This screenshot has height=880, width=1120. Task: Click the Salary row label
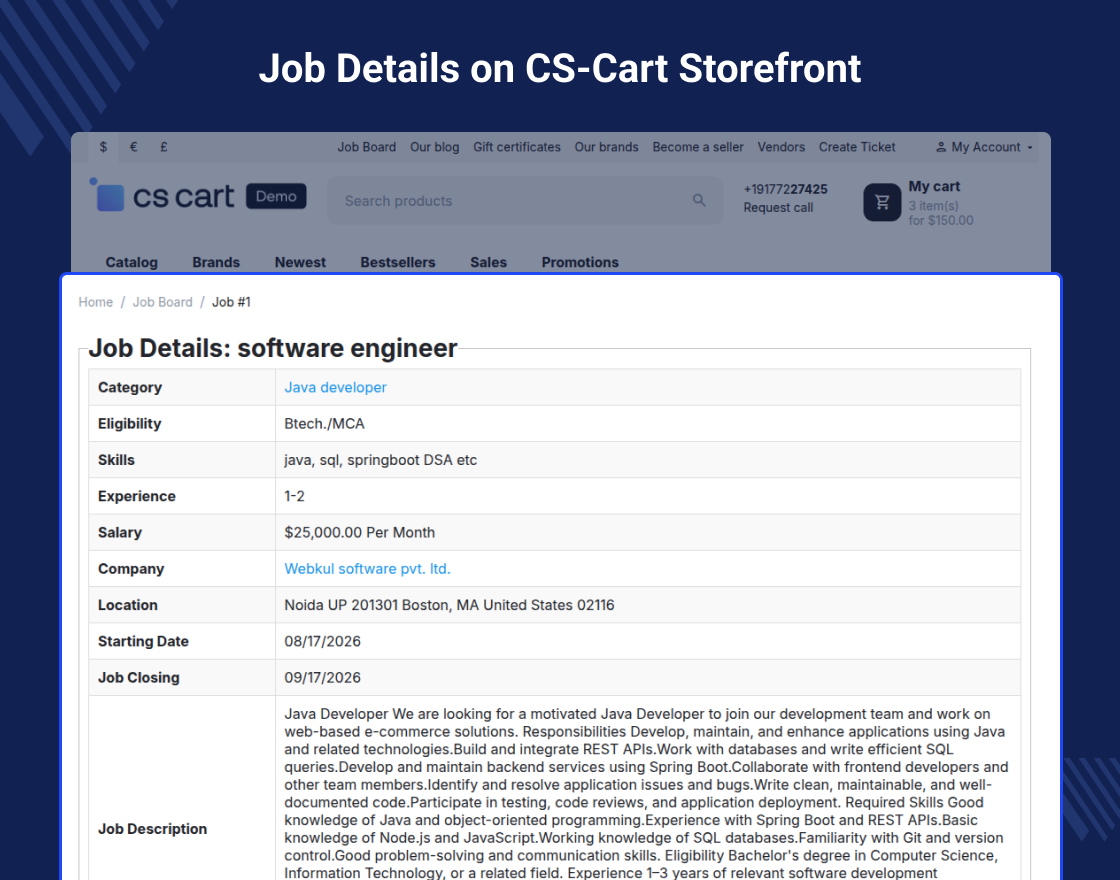tap(120, 533)
